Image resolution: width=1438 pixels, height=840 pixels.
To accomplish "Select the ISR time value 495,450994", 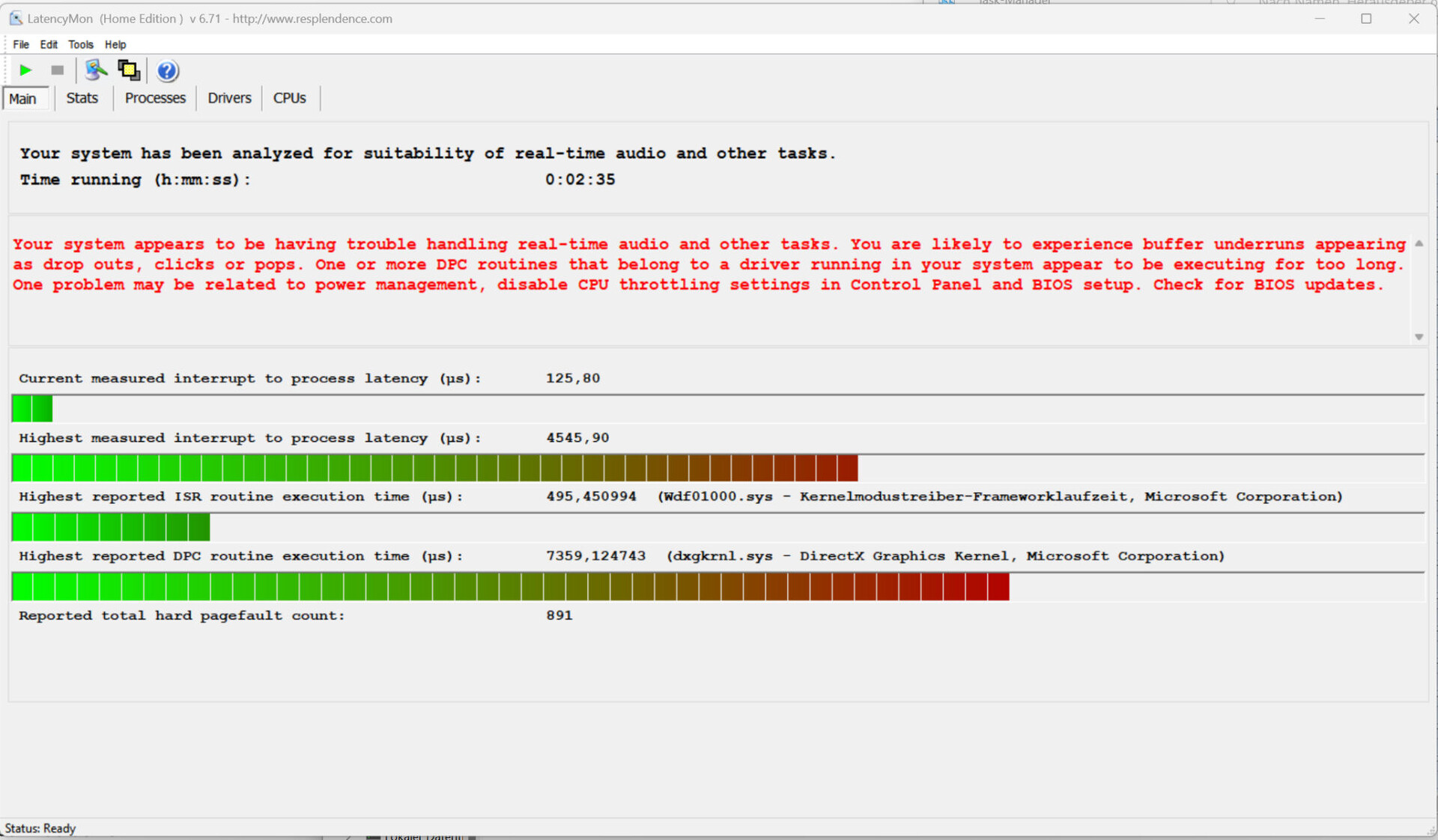I will 591,496.
